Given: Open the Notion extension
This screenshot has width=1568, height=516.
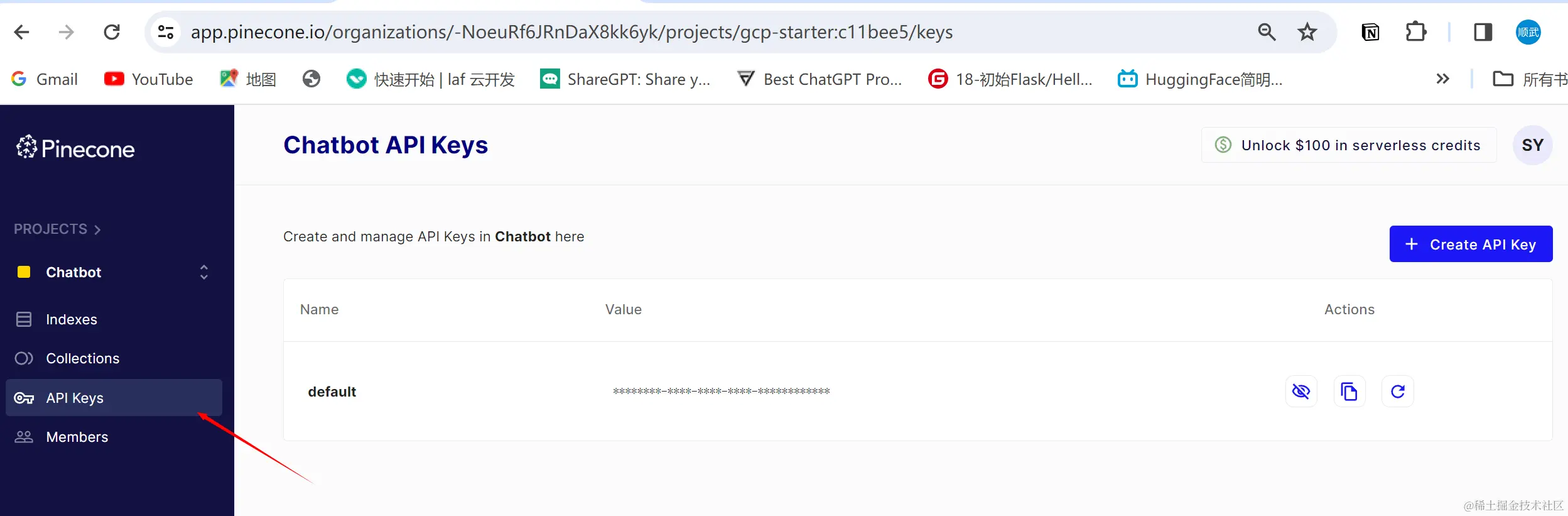Looking at the screenshot, I should (x=1370, y=32).
